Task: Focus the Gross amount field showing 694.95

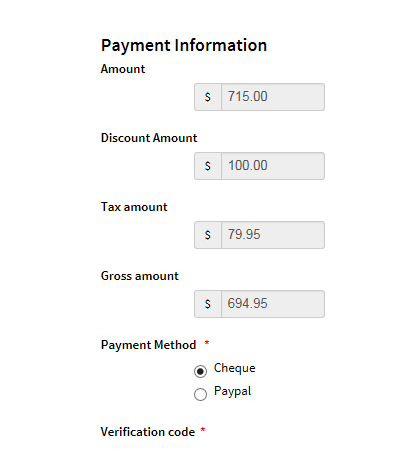Action: (273, 304)
